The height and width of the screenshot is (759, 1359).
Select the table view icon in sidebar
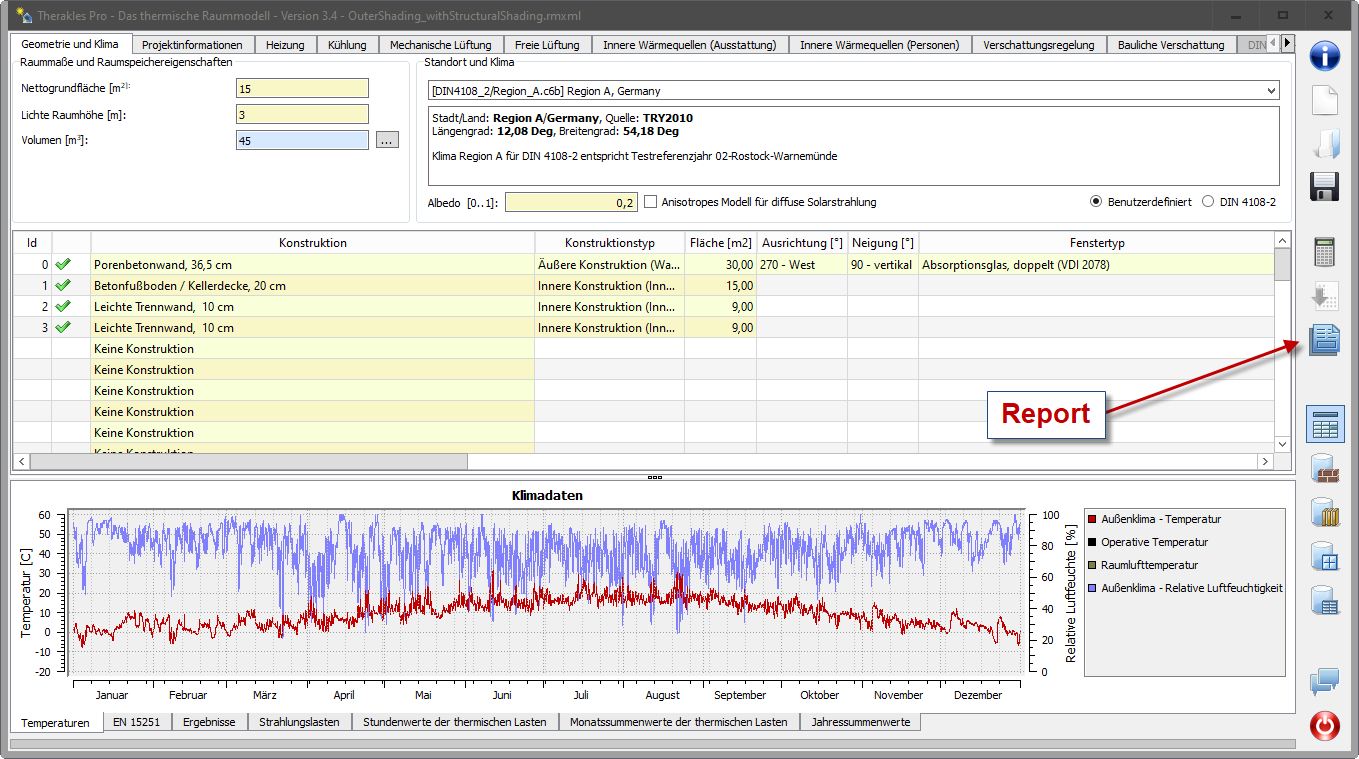point(1325,424)
